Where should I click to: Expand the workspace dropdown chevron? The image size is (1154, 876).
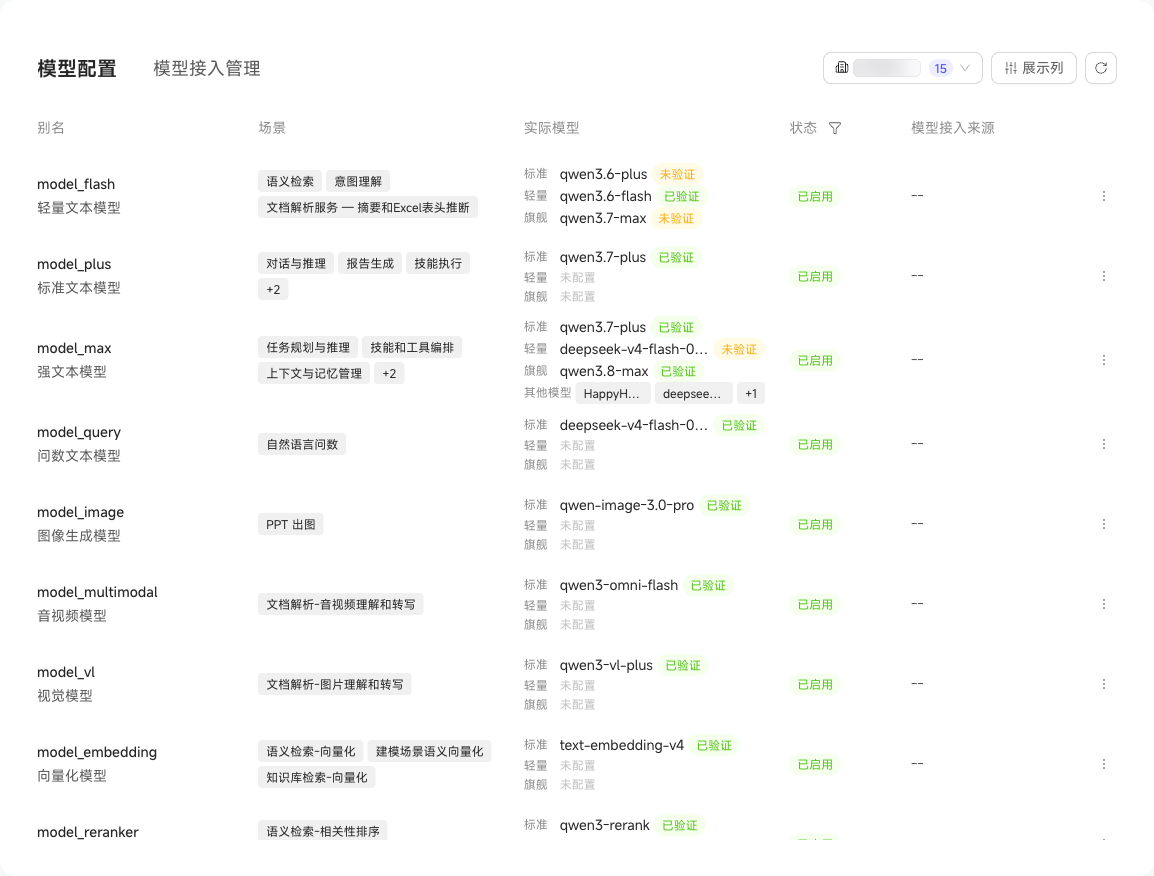click(965, 68)
